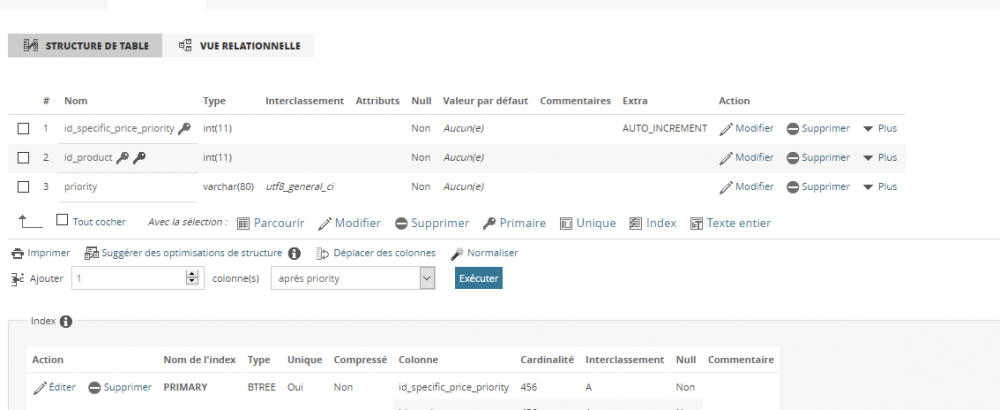This screenshot has width=1000, height=410.
Task: Click Parcourir in the selection actions
Action: (x=270, y=223)
